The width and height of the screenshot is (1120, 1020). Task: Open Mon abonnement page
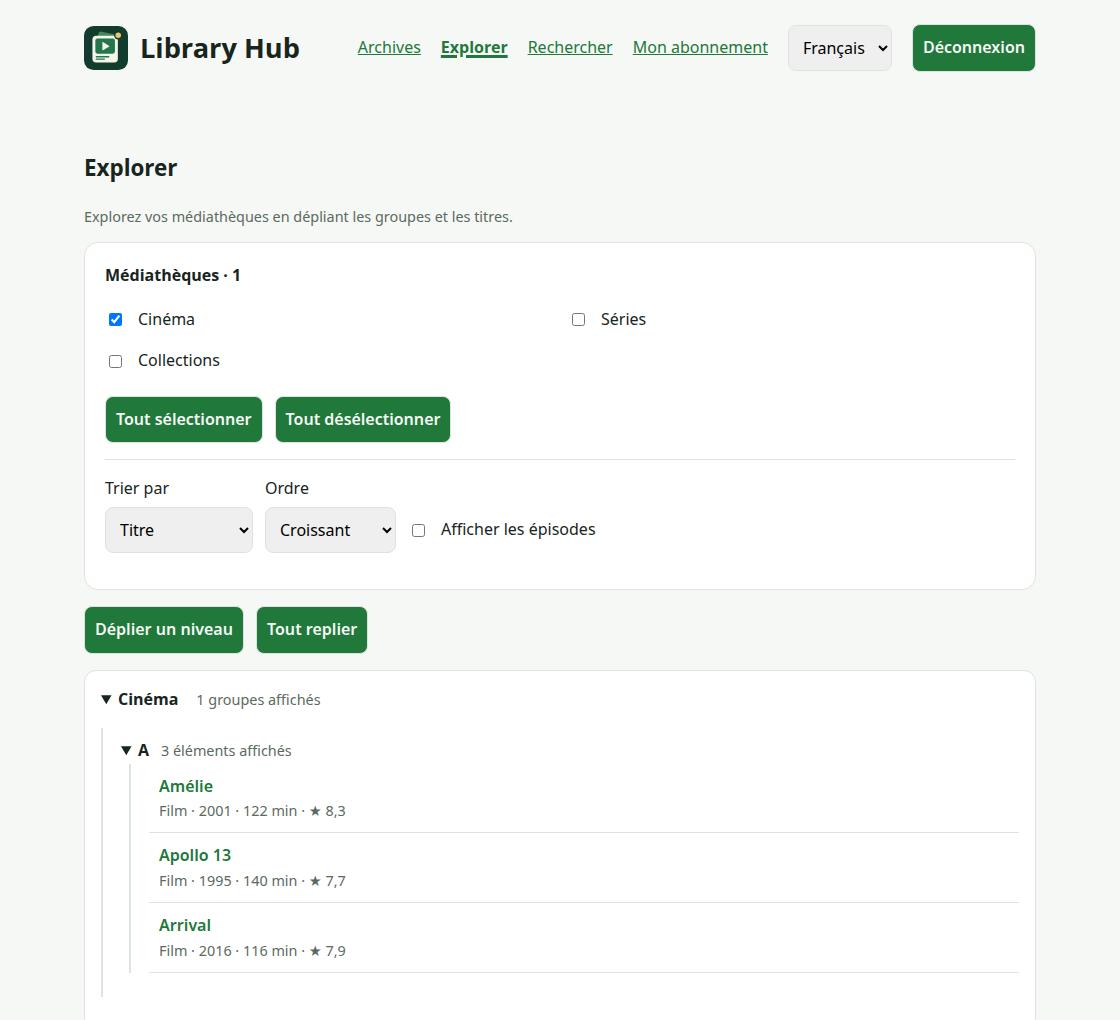[700, 47]
